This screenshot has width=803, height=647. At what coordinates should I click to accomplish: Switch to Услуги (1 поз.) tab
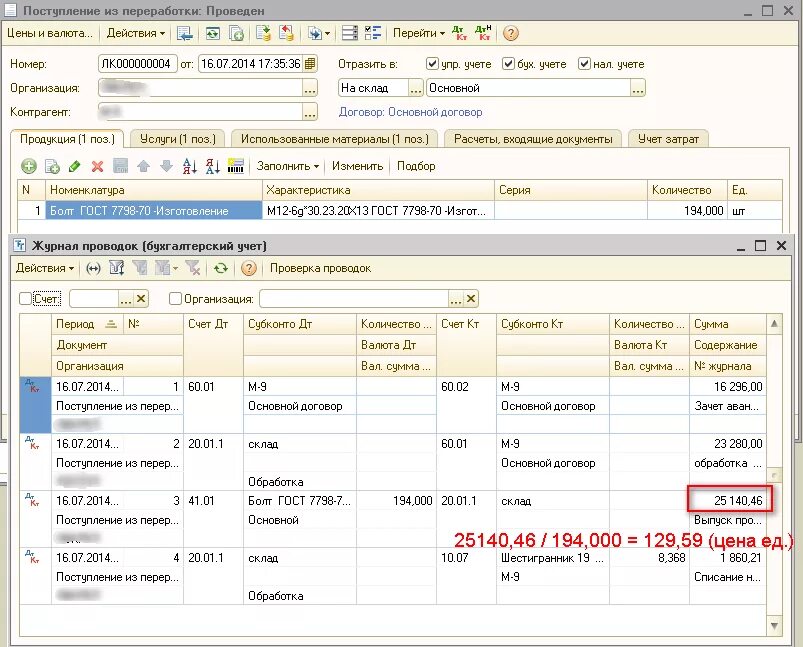(x=178, y=139)
